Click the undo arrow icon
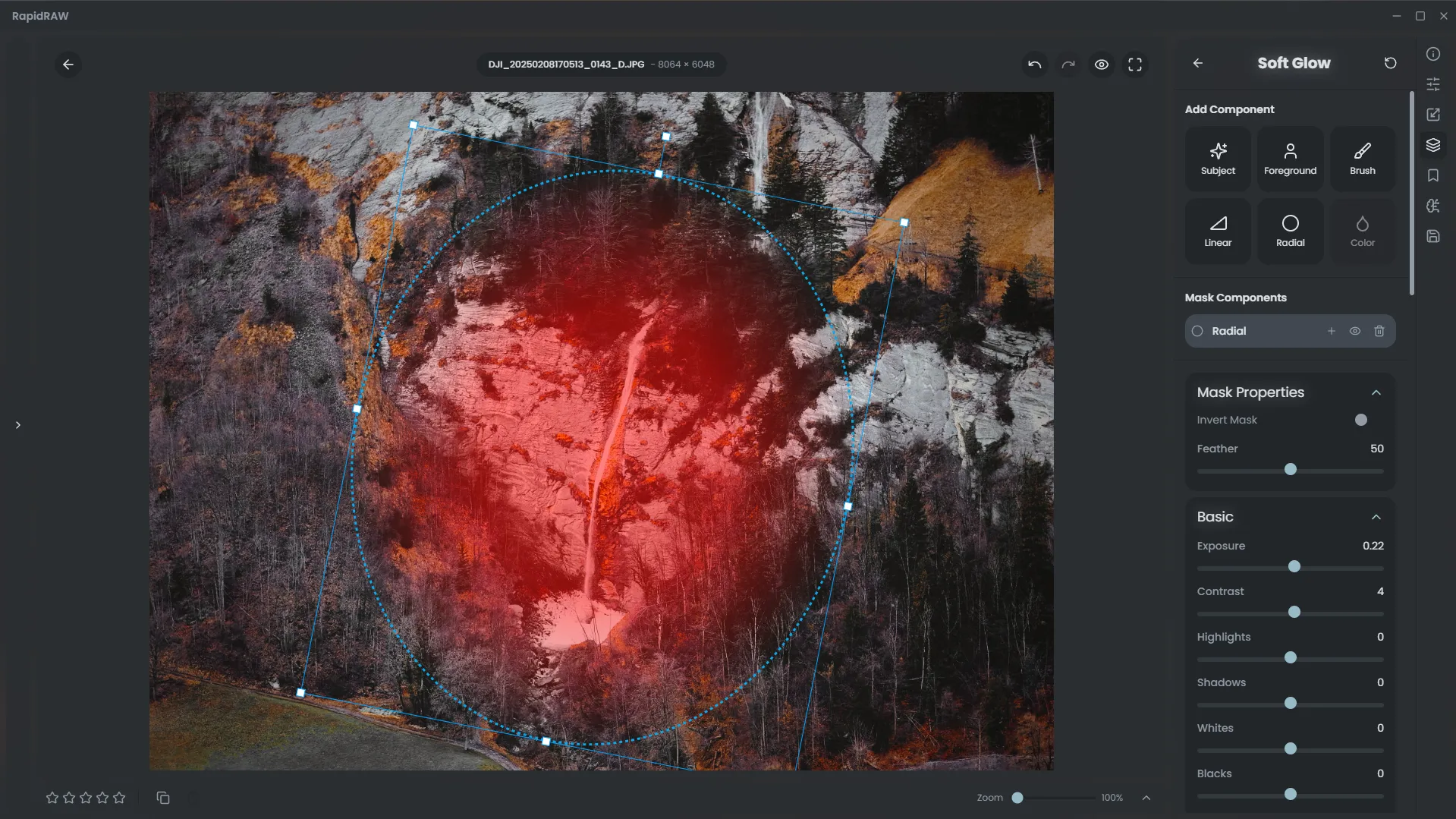 pyautogui.click(x=1034, y=65)
